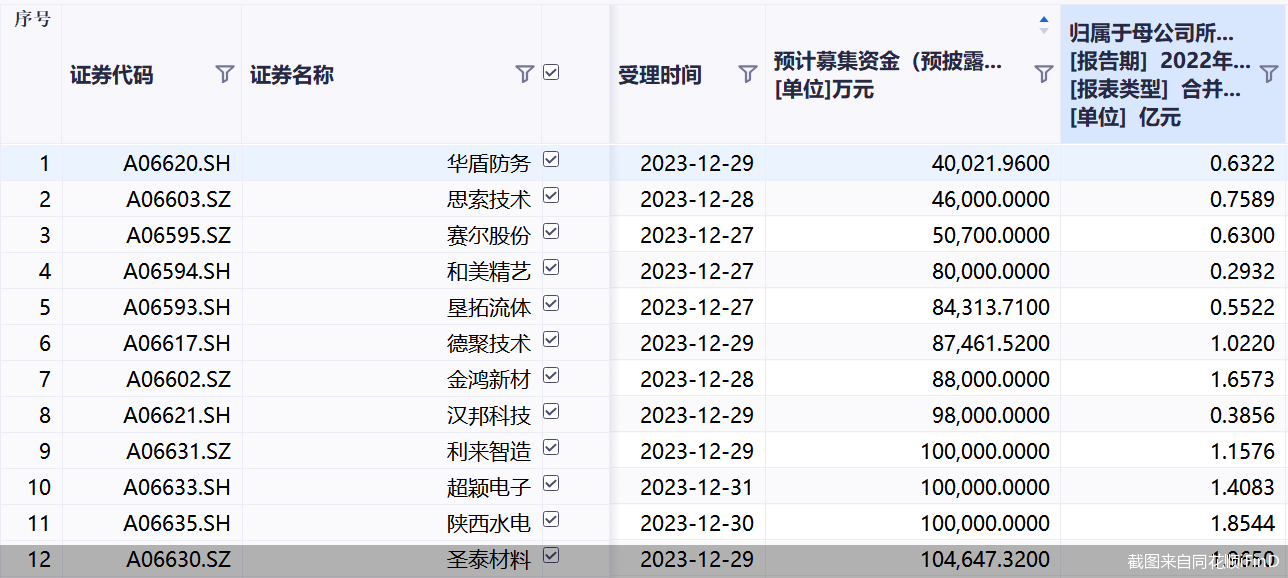Open filter for 归属于母公司 column
Image resolution: width=1288 pixels, height=578 pixels.
[x=1268, y=74]
